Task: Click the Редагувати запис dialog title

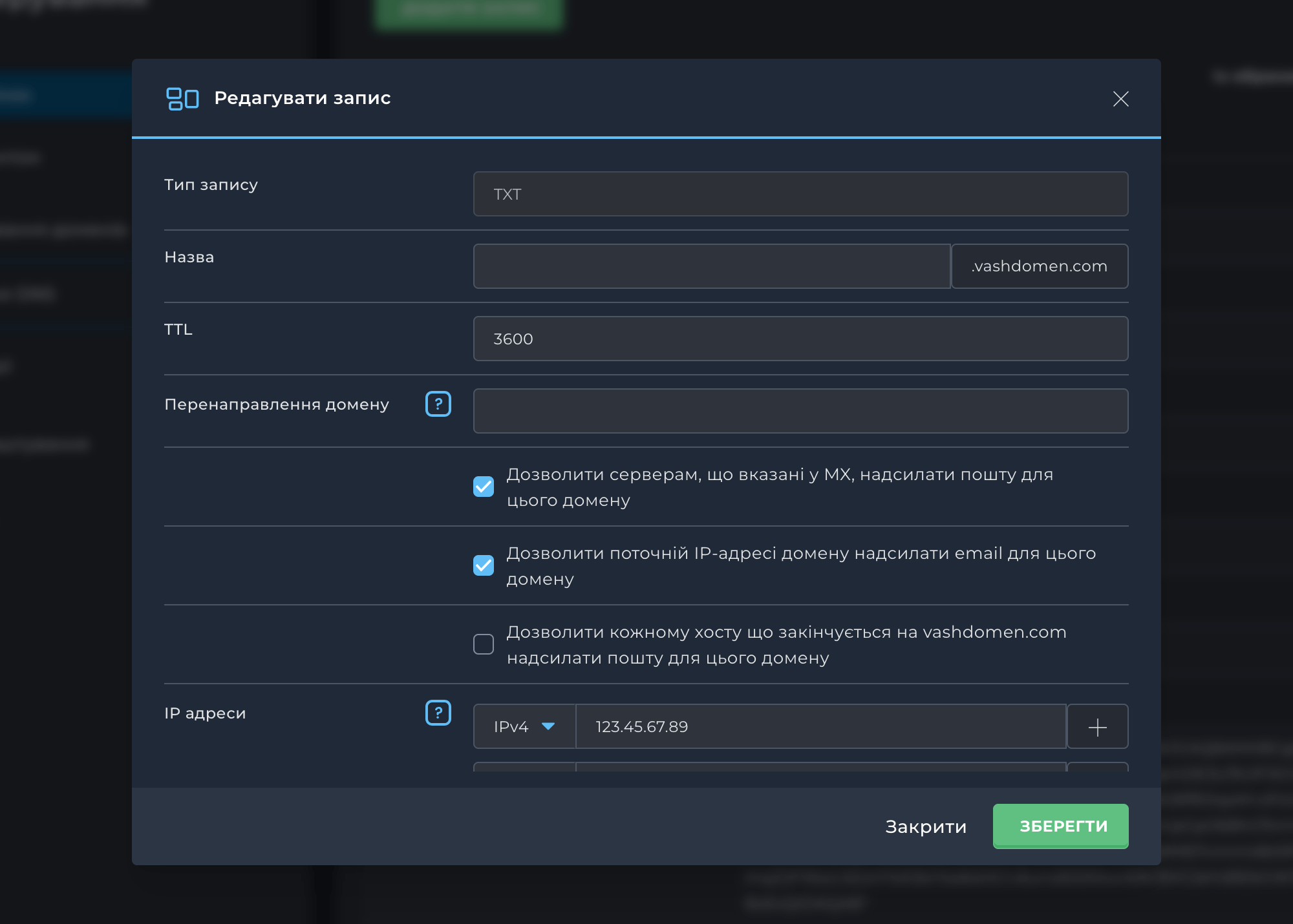Action: tap(303, 98)
